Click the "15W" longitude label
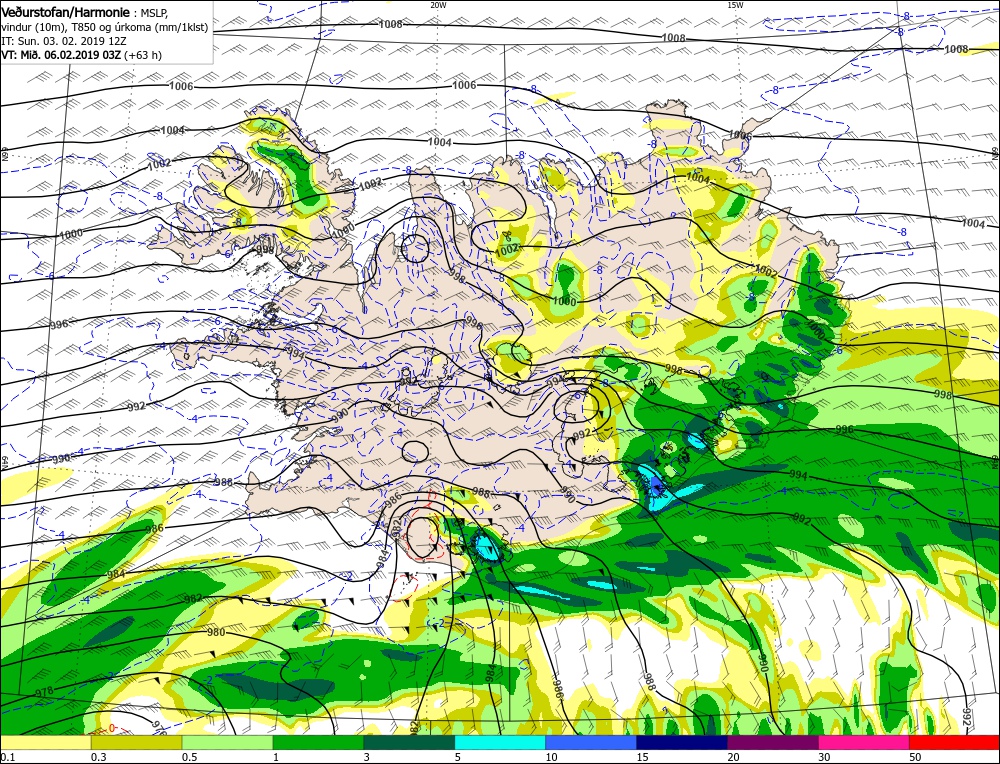 point(735,5)
